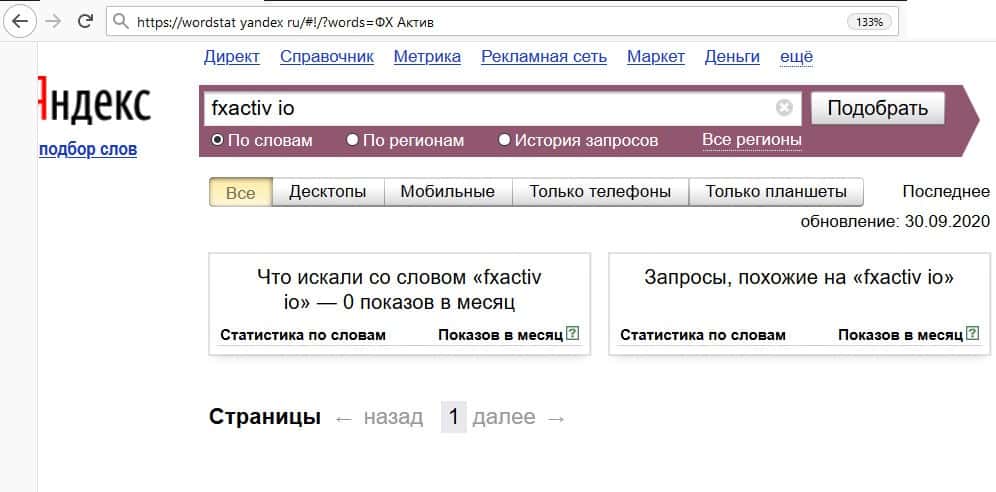The height and width of the screenshot is (492, 996).
Task: Click the назад pagination link
Action: [393, 418]
